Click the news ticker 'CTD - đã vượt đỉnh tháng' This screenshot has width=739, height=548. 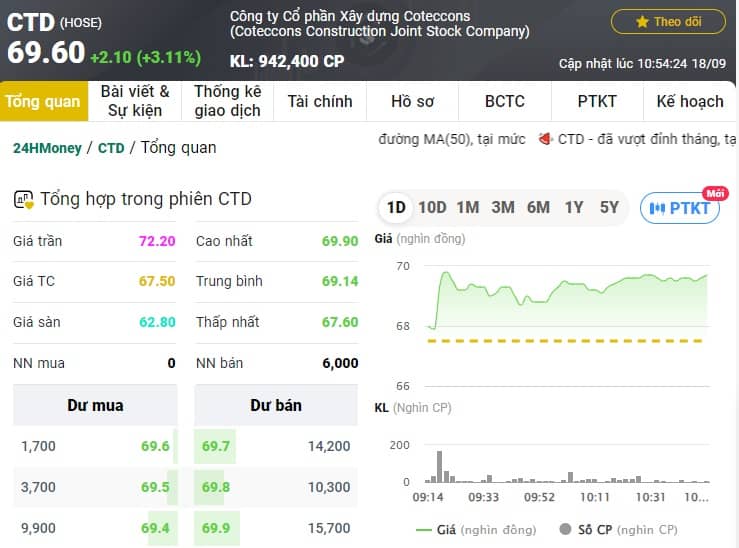click(646, 139)
